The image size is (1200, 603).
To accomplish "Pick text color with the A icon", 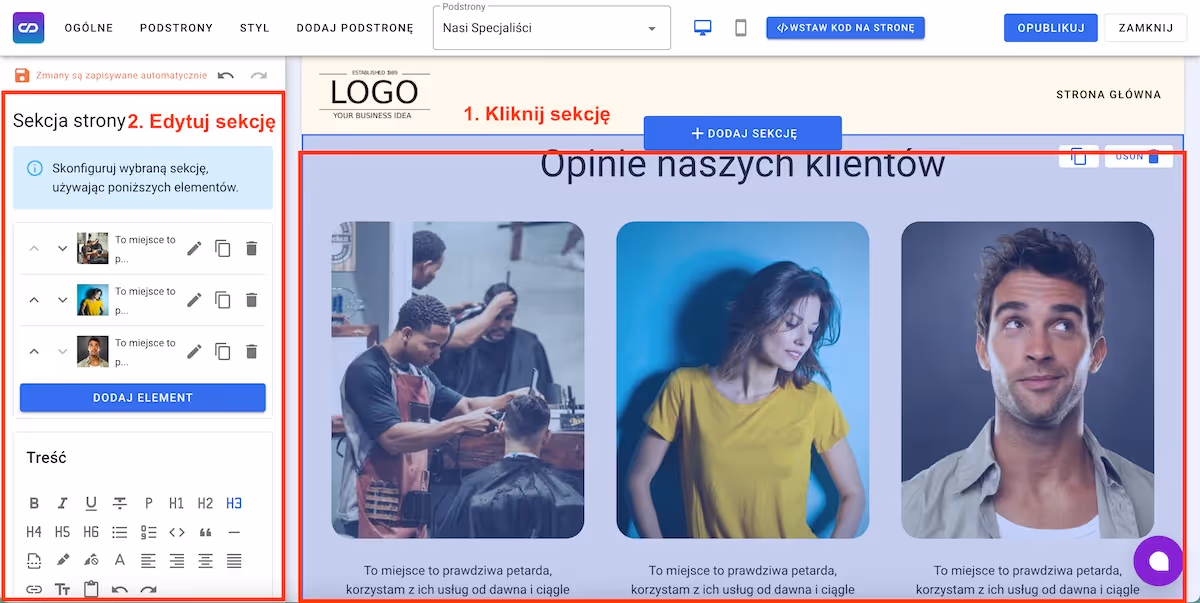I will [120, 560].
